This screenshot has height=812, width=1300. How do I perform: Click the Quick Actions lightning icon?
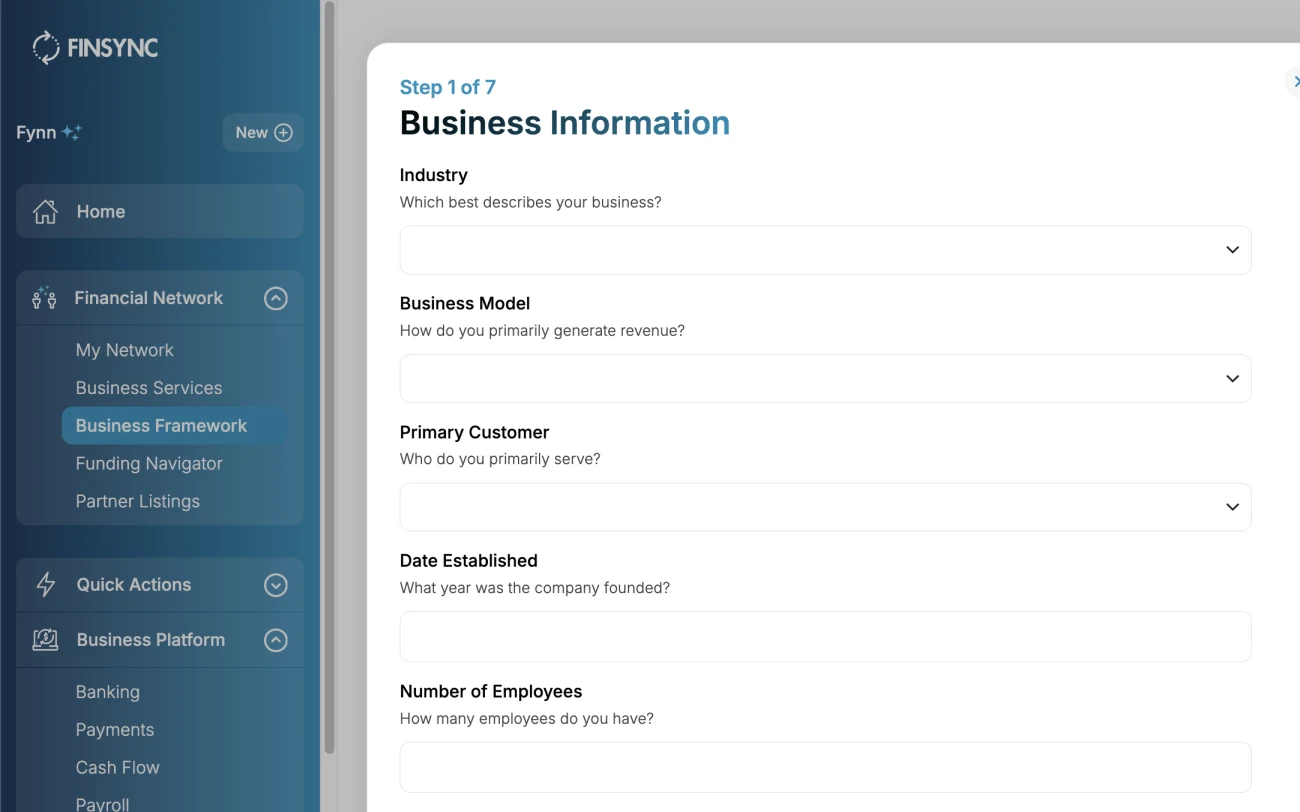(45, 585)
